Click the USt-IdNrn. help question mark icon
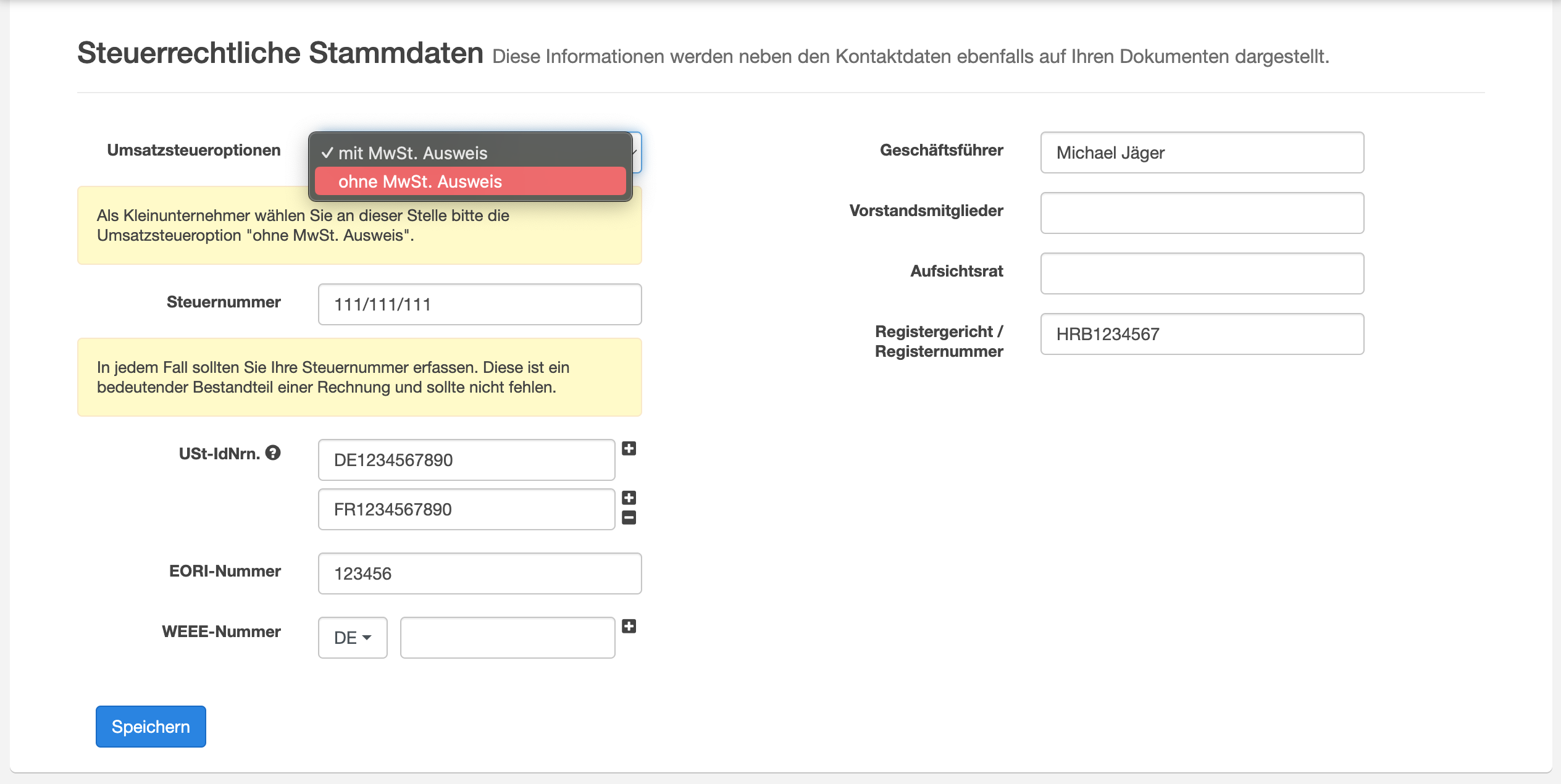This screenshot has height=784, width=1561. coord(273,453)
